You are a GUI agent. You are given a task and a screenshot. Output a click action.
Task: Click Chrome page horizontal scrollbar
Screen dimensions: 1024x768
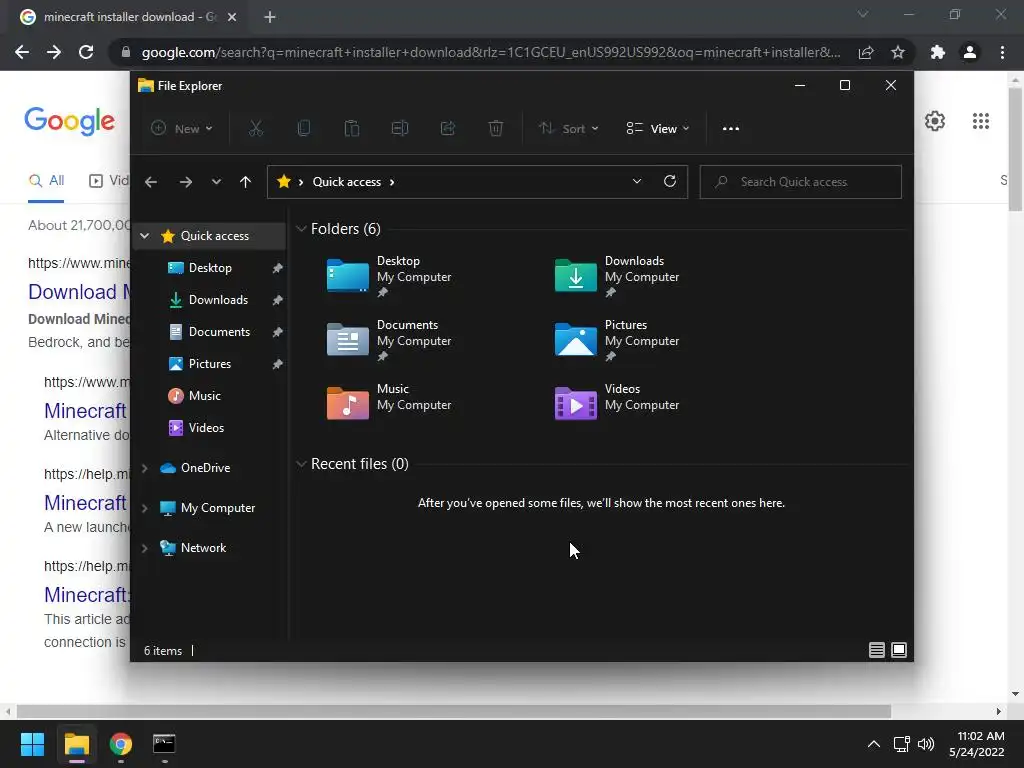[x=453, y=711]
